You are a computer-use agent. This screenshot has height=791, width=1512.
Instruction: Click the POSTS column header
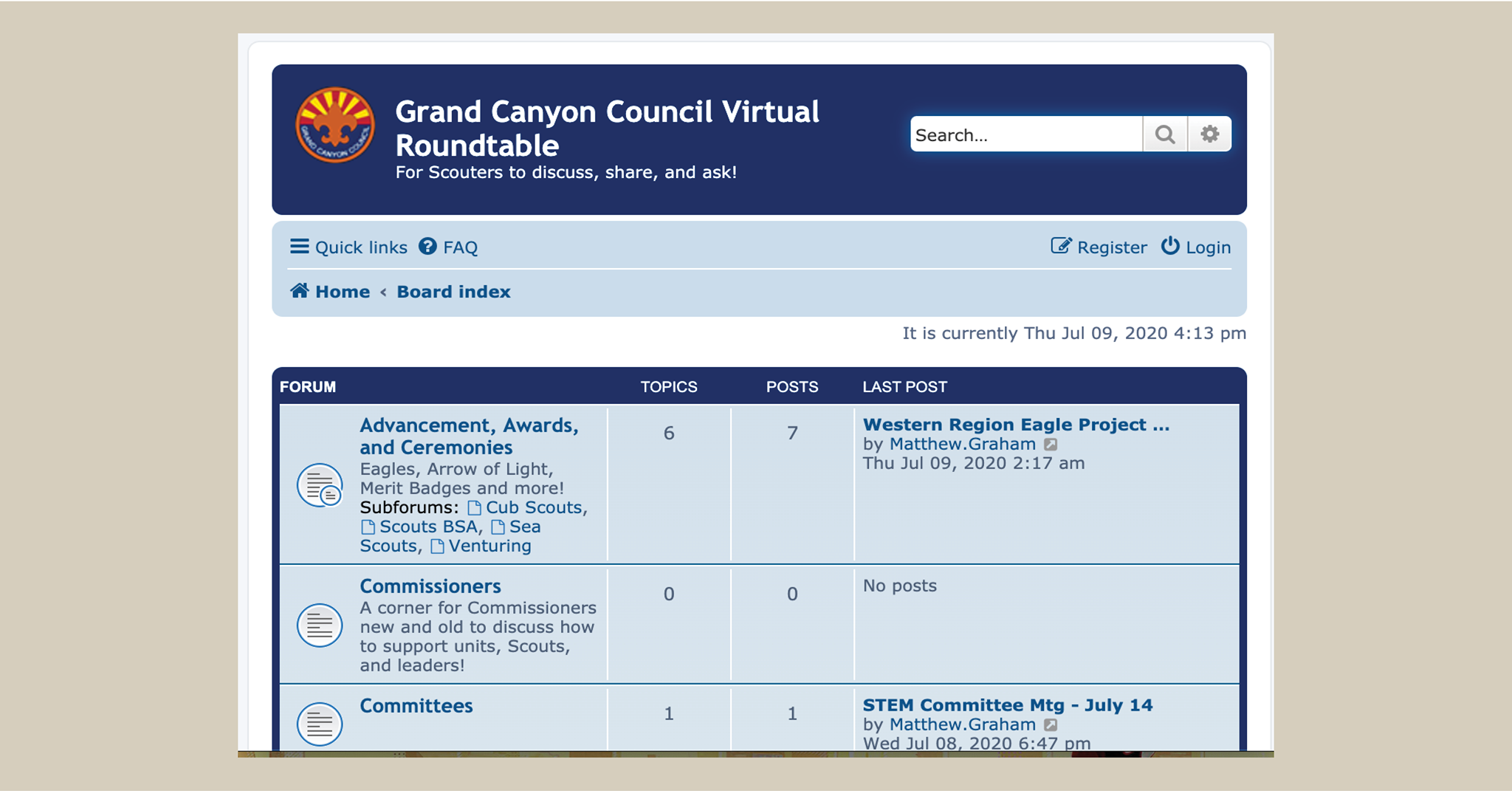pos(792,387)
